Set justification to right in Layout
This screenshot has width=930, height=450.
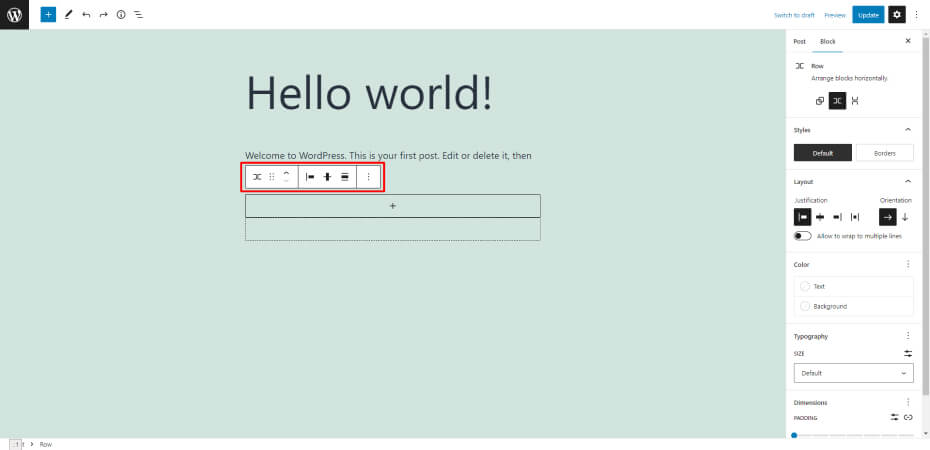[837, 217]
